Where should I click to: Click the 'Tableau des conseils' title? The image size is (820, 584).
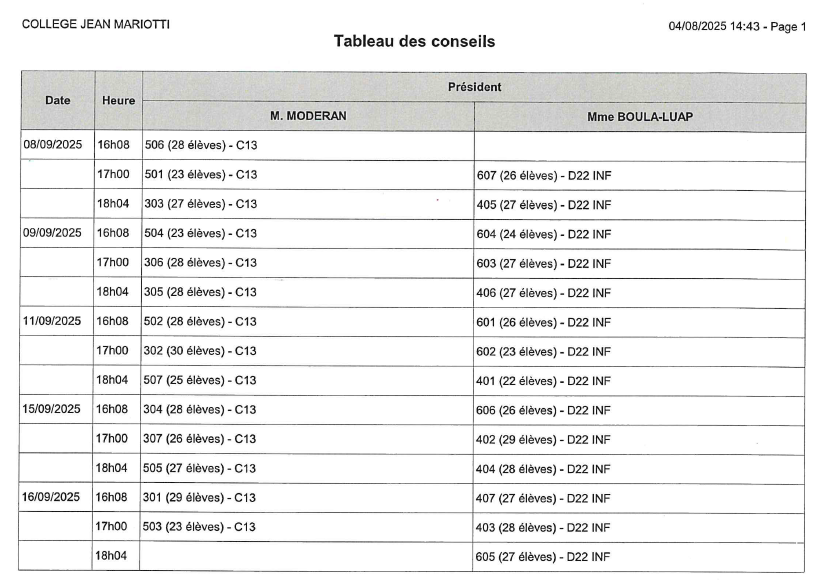(x=414, y=42)
